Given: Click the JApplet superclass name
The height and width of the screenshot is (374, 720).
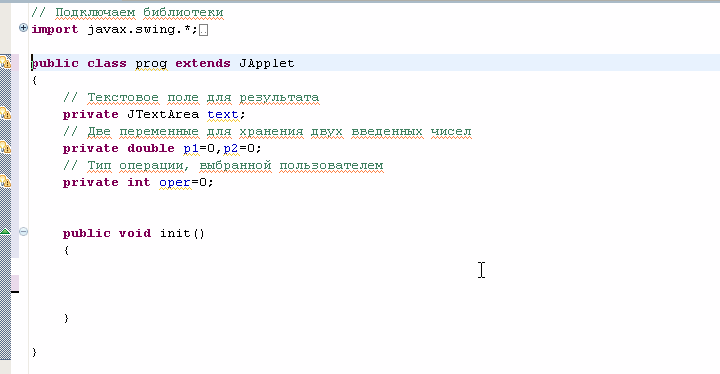Looking at the screenshot, I should point(266,63).
